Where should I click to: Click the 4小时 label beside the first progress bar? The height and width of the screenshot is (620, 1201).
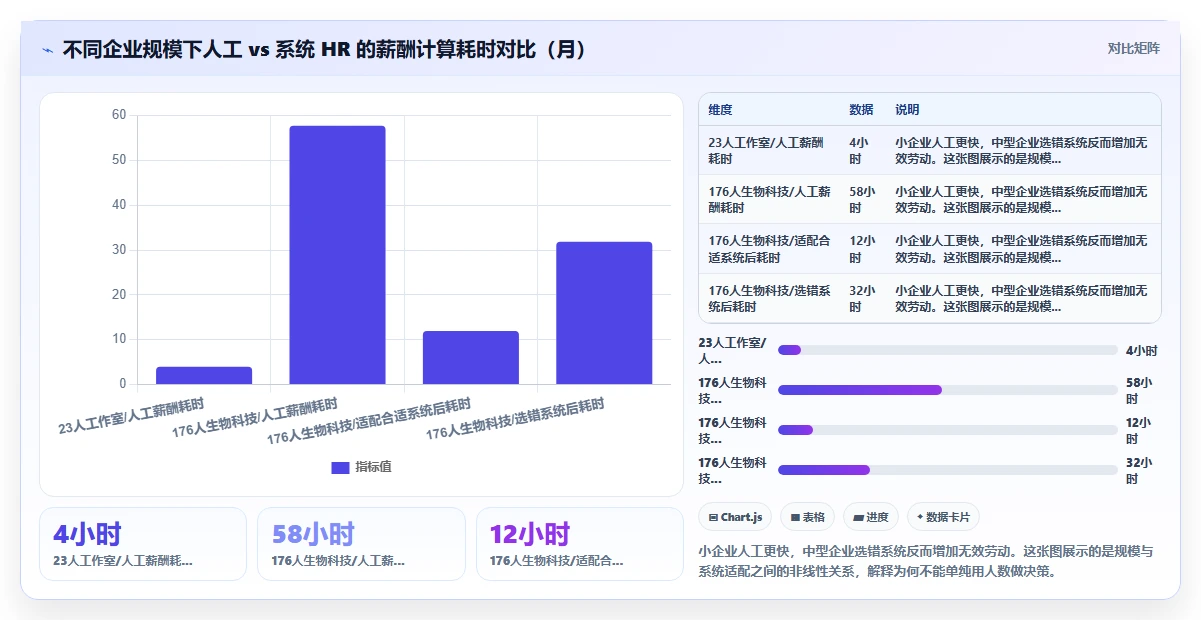[1141, 350]
